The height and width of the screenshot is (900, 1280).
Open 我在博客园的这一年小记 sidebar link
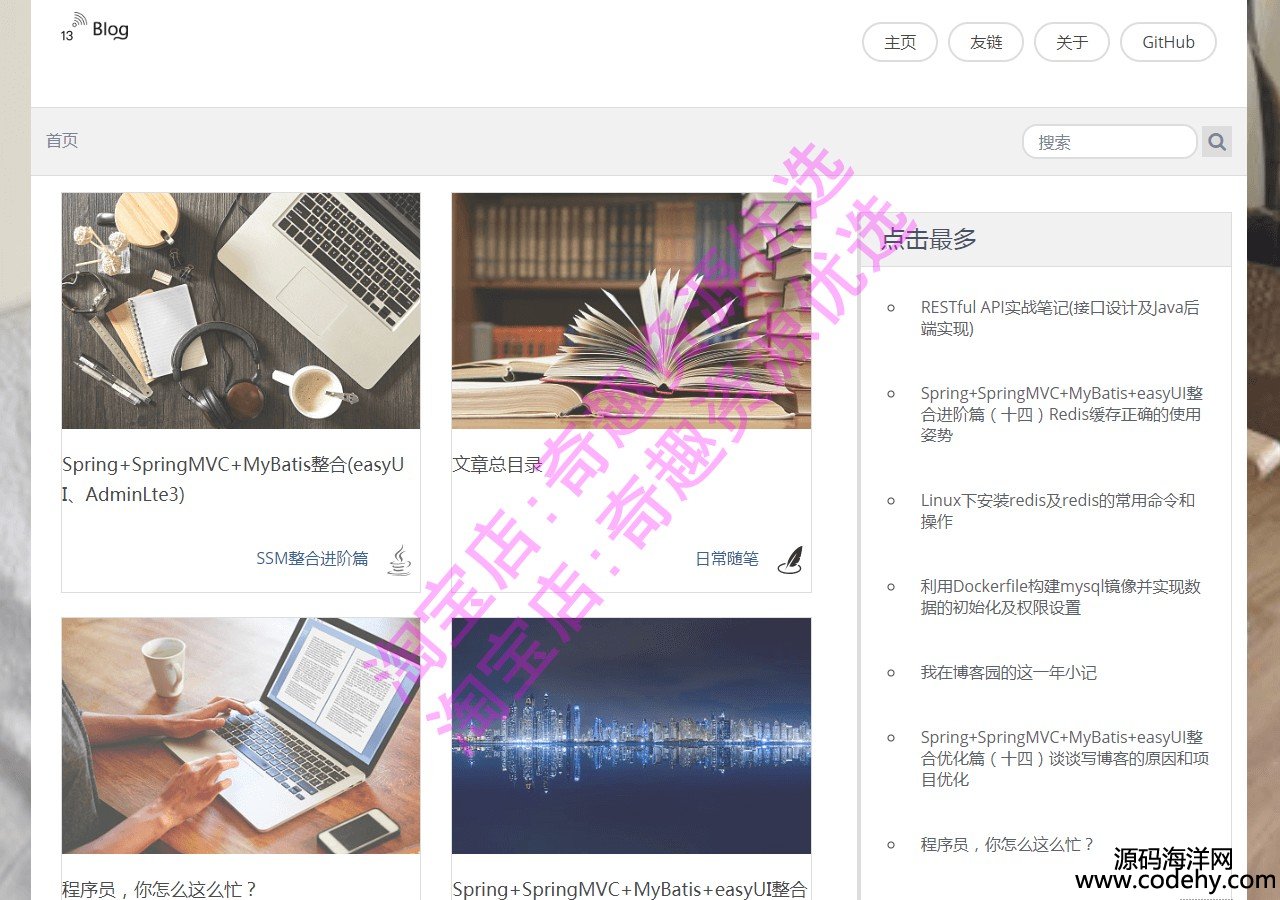1009,673
